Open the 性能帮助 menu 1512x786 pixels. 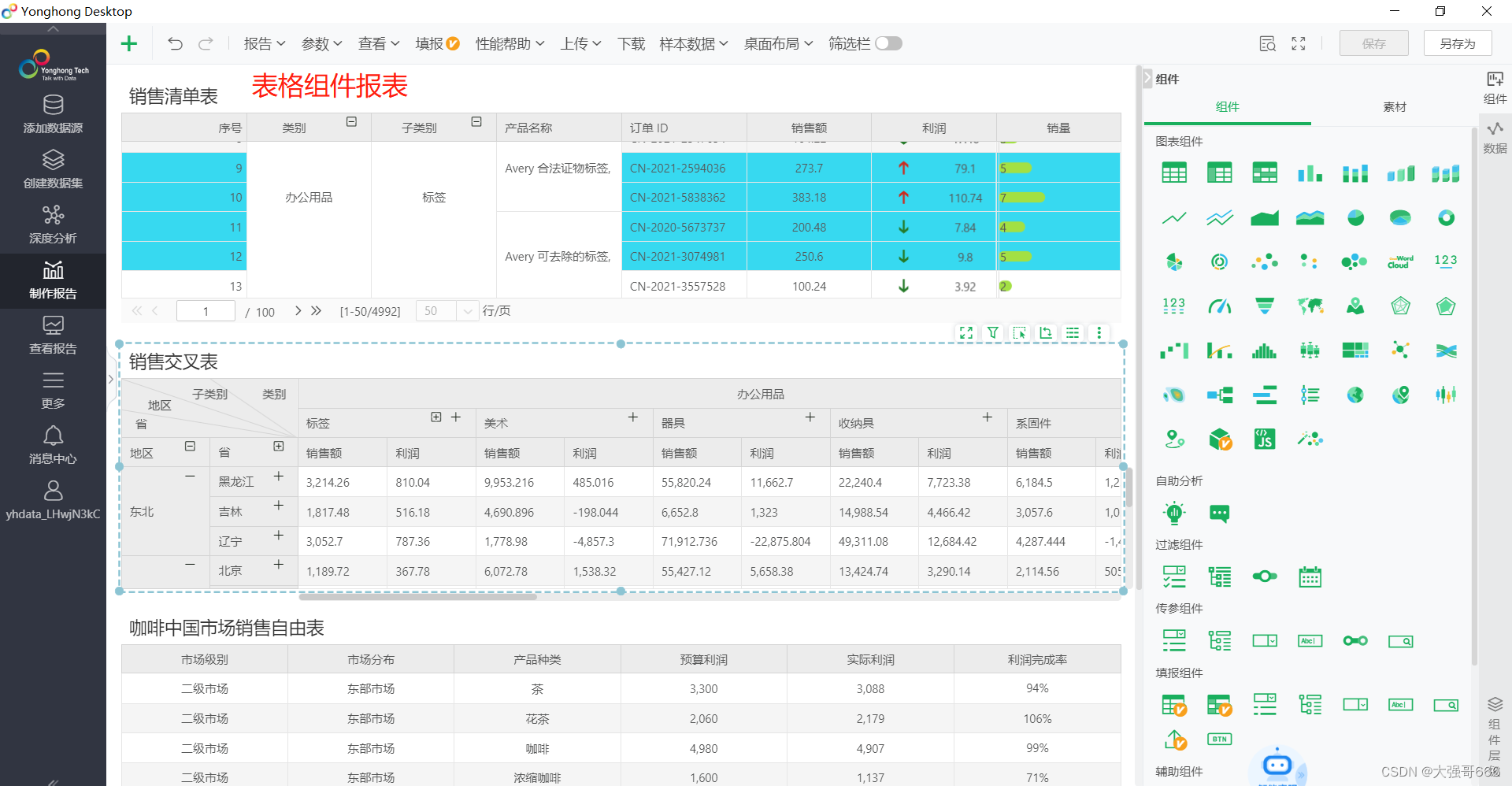(x=510, y=43)
